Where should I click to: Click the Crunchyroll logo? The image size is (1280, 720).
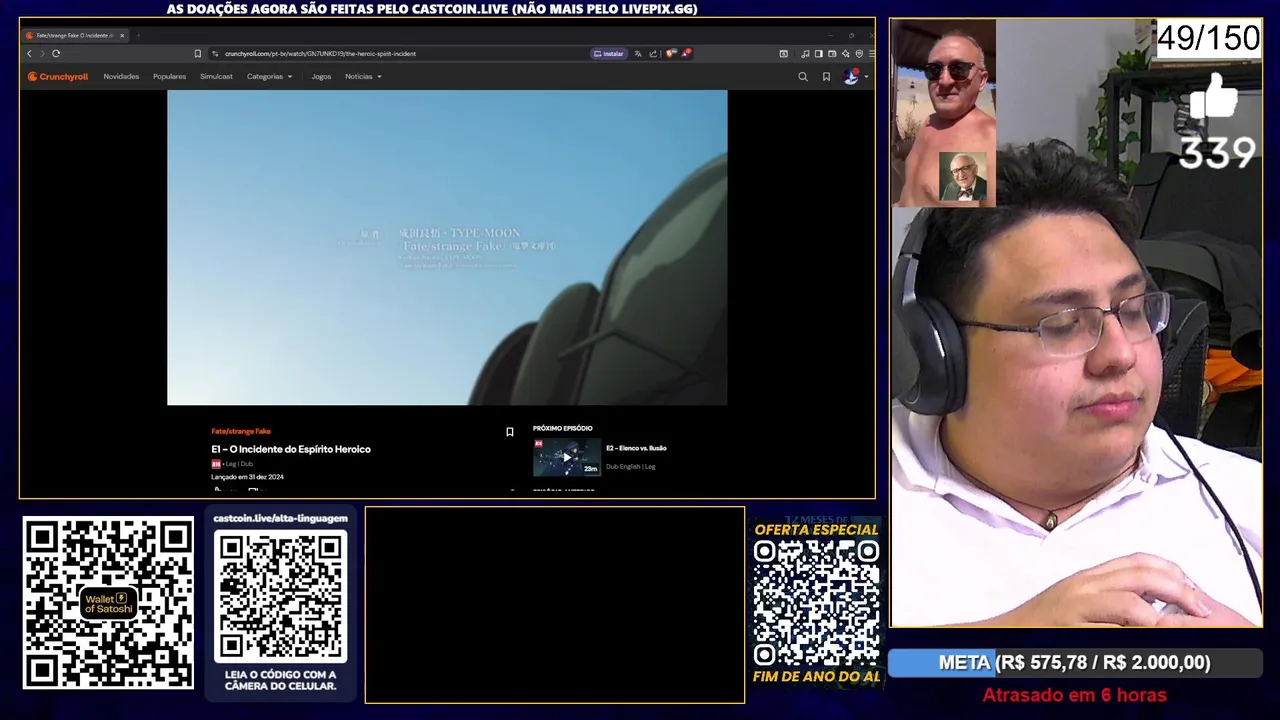[58, 76]
